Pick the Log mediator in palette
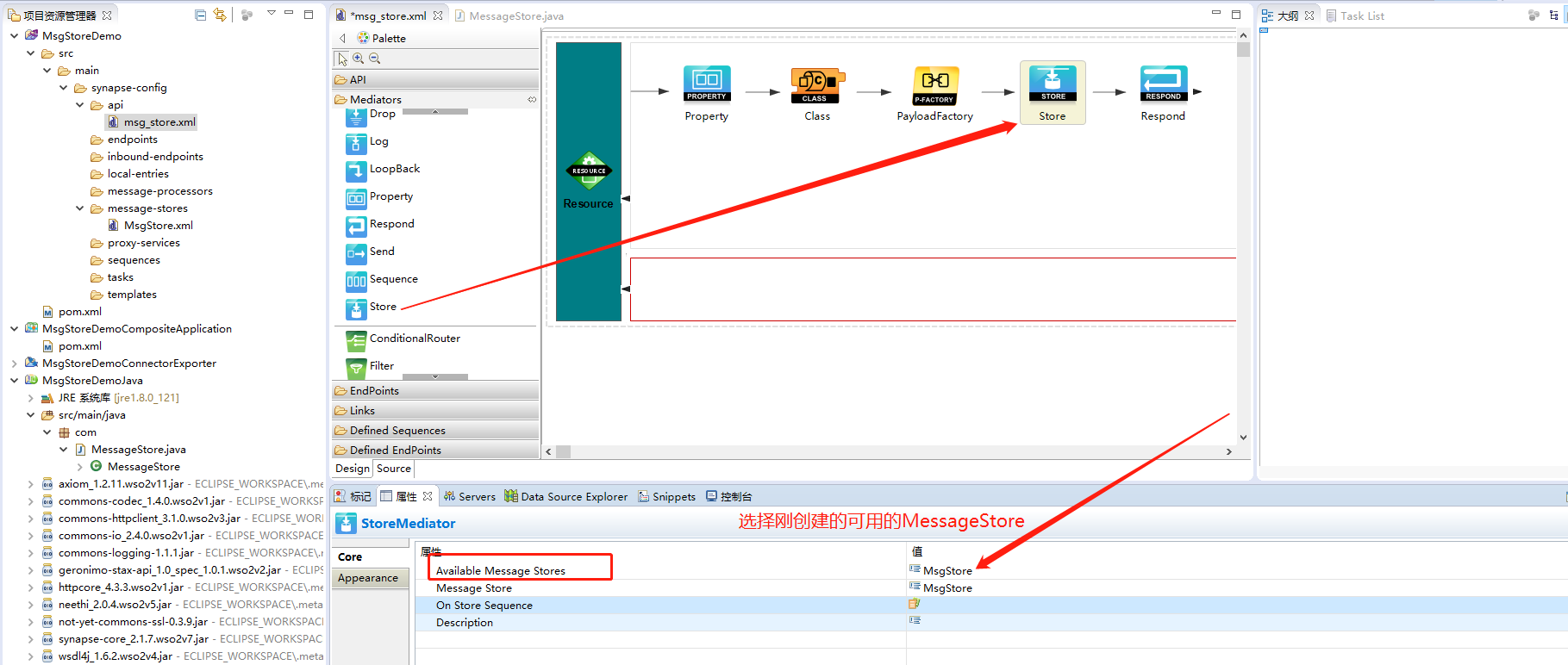 click(x=368, y=142)
